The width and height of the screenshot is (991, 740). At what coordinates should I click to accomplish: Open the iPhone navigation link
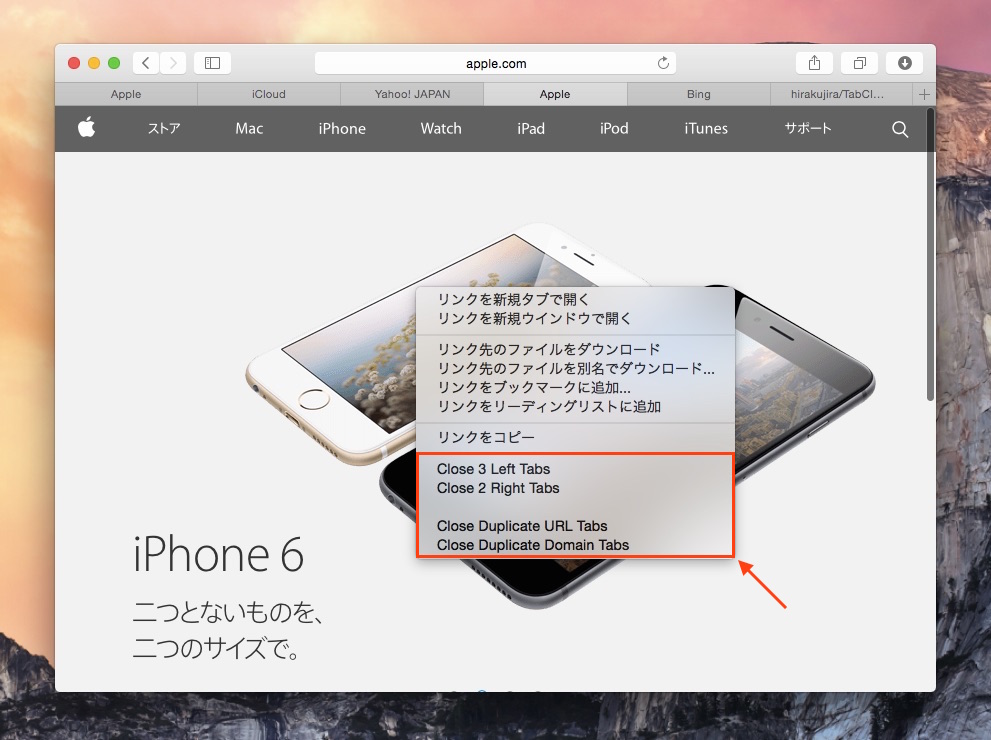click(342, 128)
